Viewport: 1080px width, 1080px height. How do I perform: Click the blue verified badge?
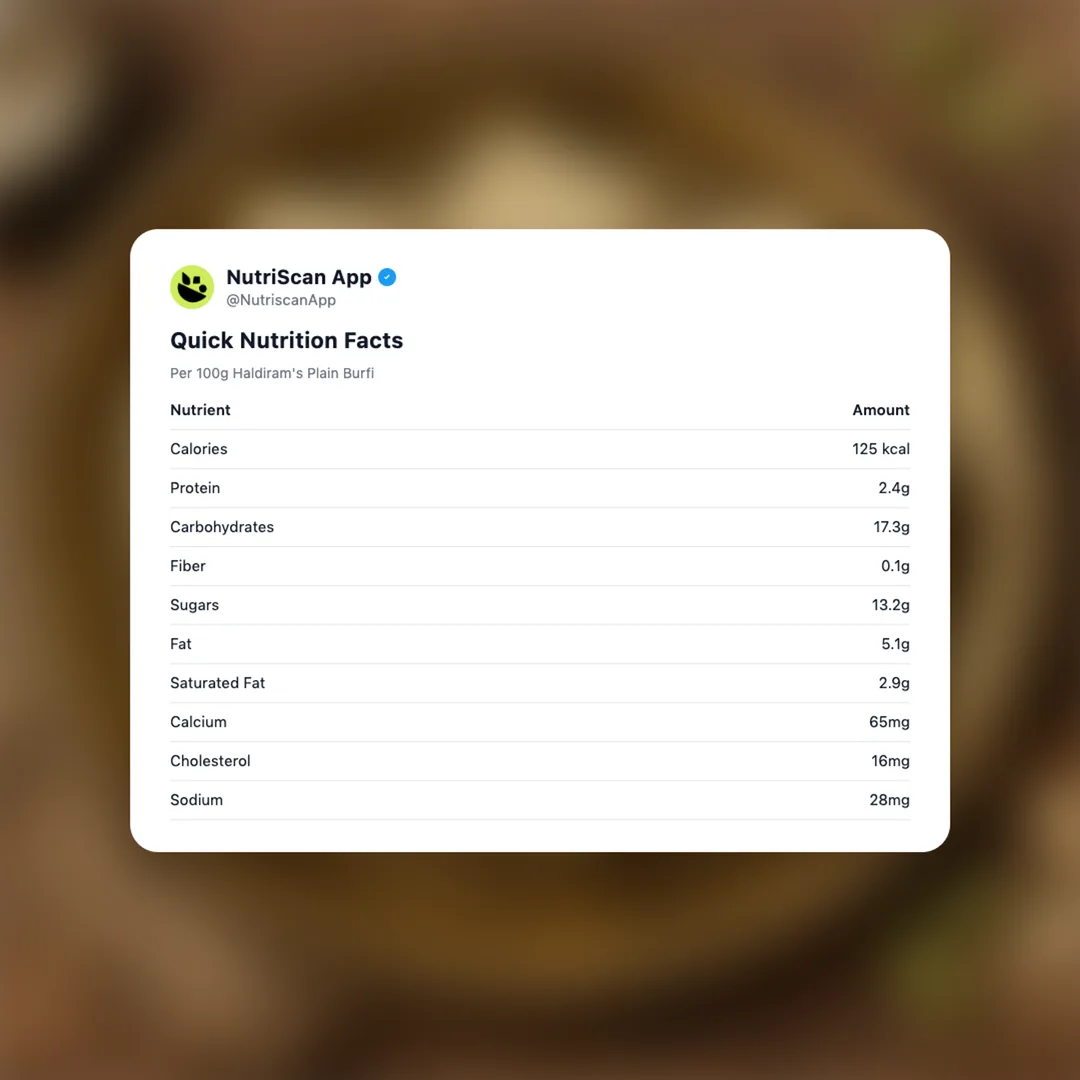pyautogui.click(x=387, y=277)
